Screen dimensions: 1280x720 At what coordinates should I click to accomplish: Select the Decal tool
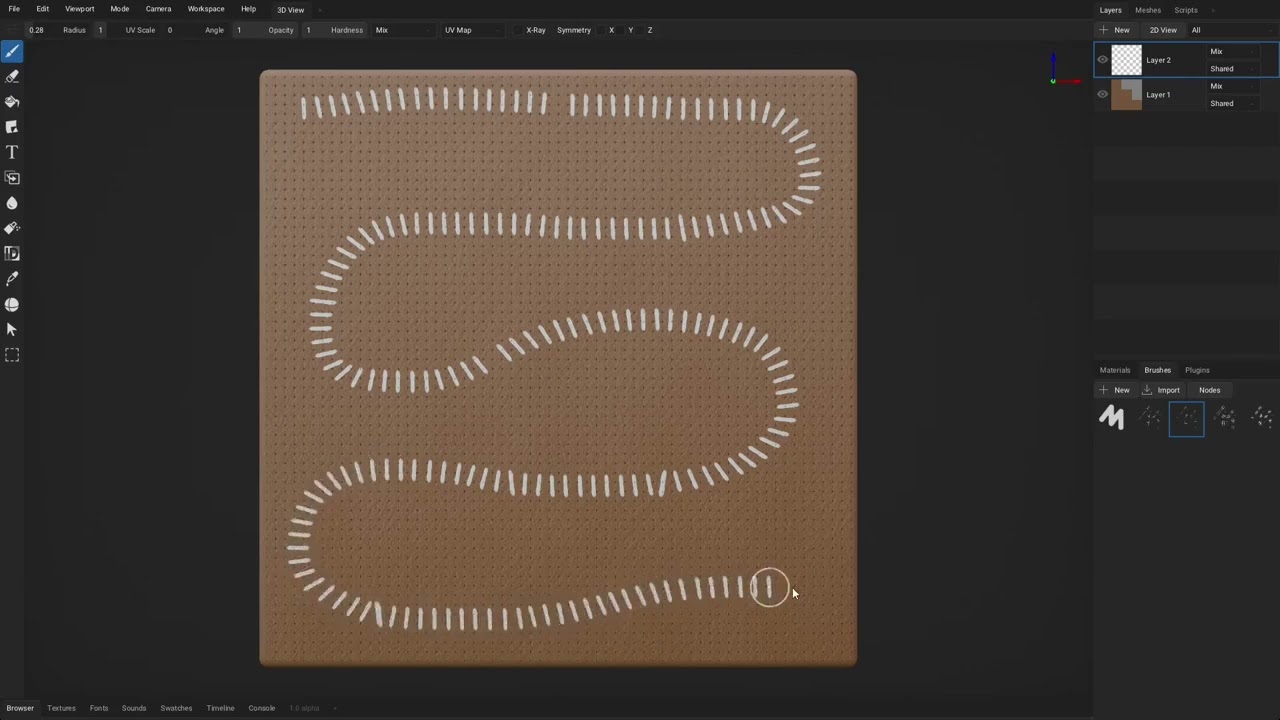(12, 127)
